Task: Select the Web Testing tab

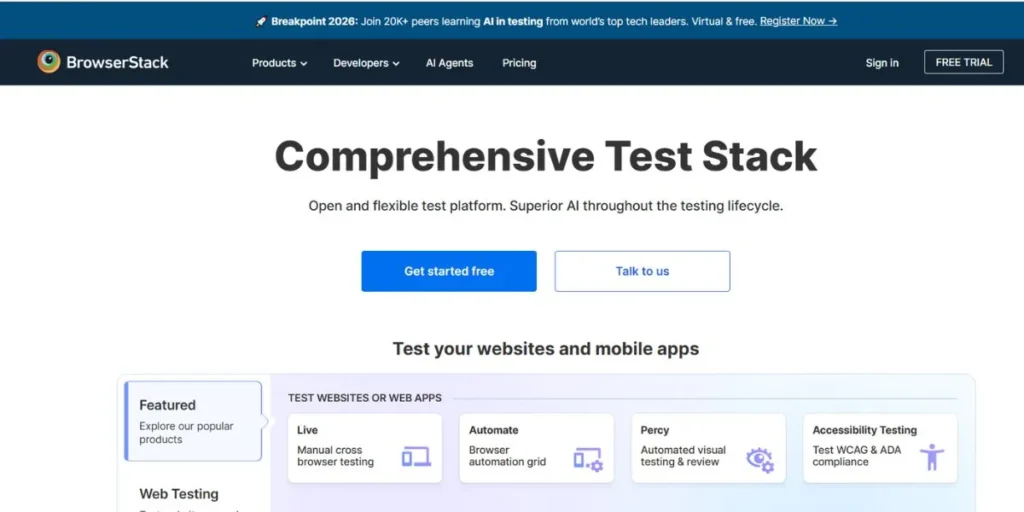Action: click(179, 494)
